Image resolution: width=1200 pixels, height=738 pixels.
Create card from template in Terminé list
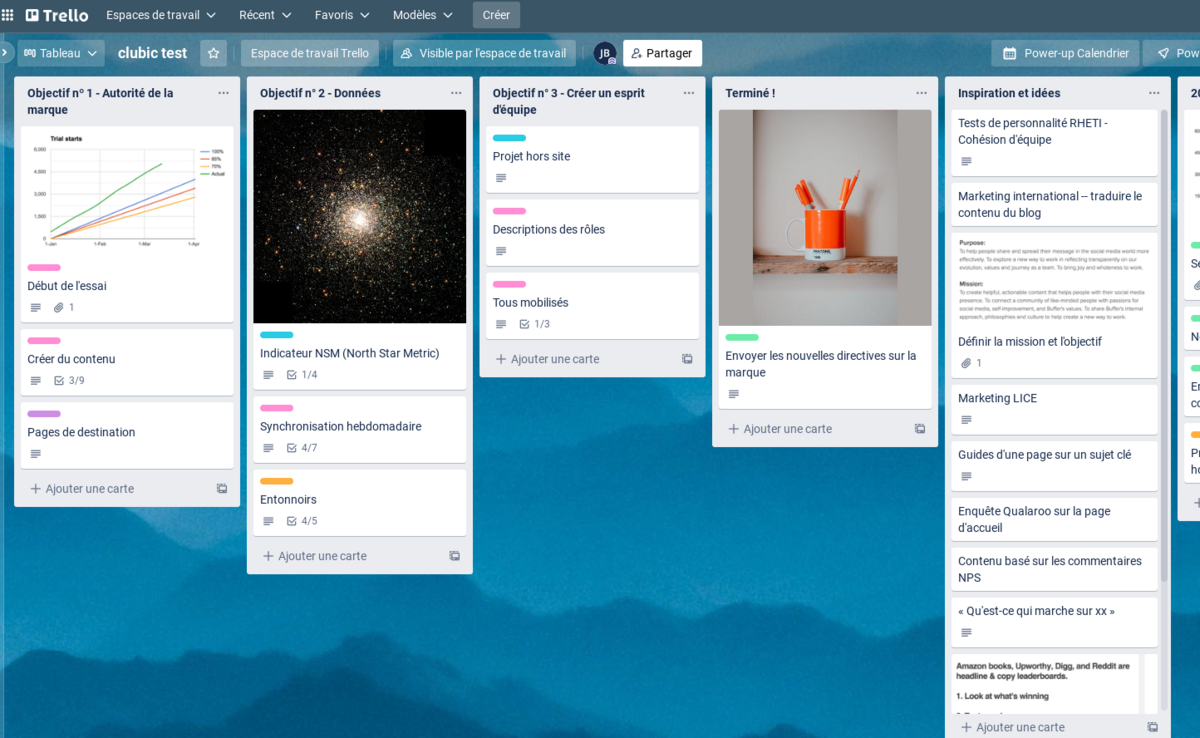[x=920, y=429]
